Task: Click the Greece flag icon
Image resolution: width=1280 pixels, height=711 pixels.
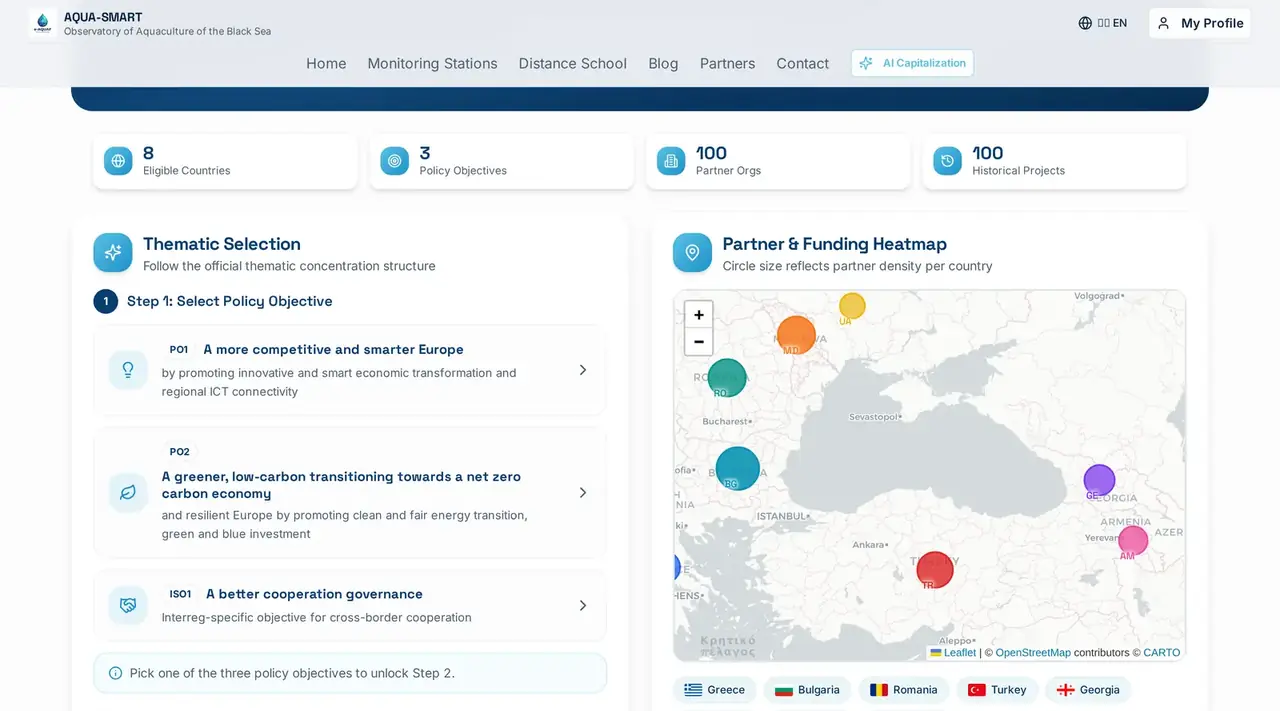Action: tap(693, 690)
